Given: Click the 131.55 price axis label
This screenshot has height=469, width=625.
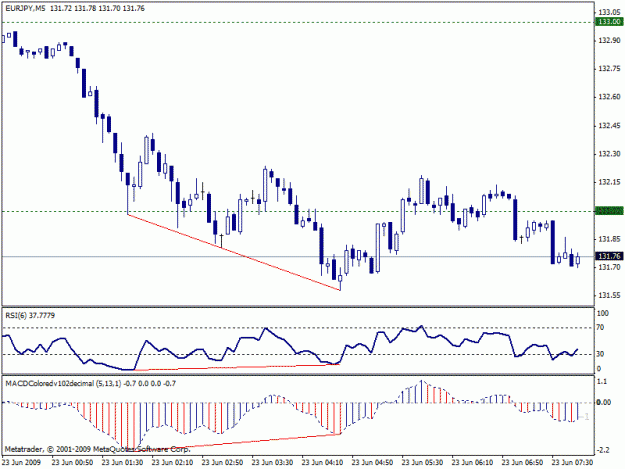Looking at the screenshot, I should coord(609,296).
